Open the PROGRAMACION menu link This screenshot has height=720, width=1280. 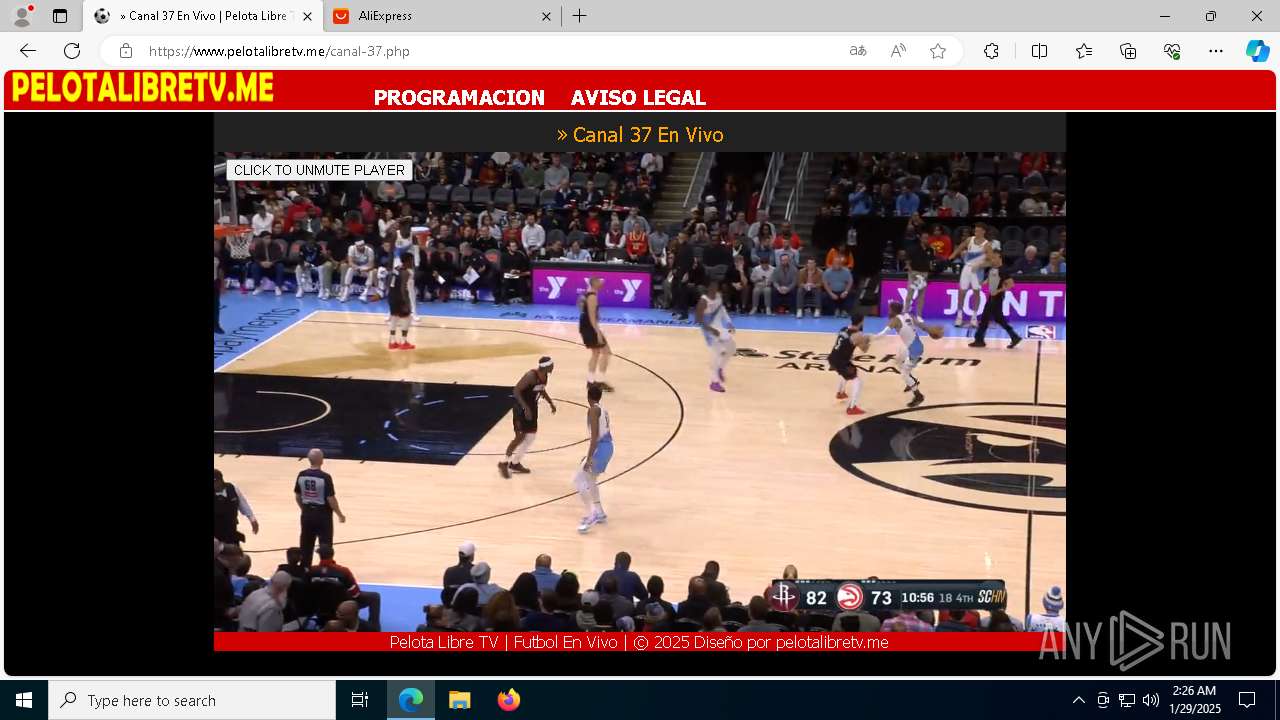(x=459, y=97)
